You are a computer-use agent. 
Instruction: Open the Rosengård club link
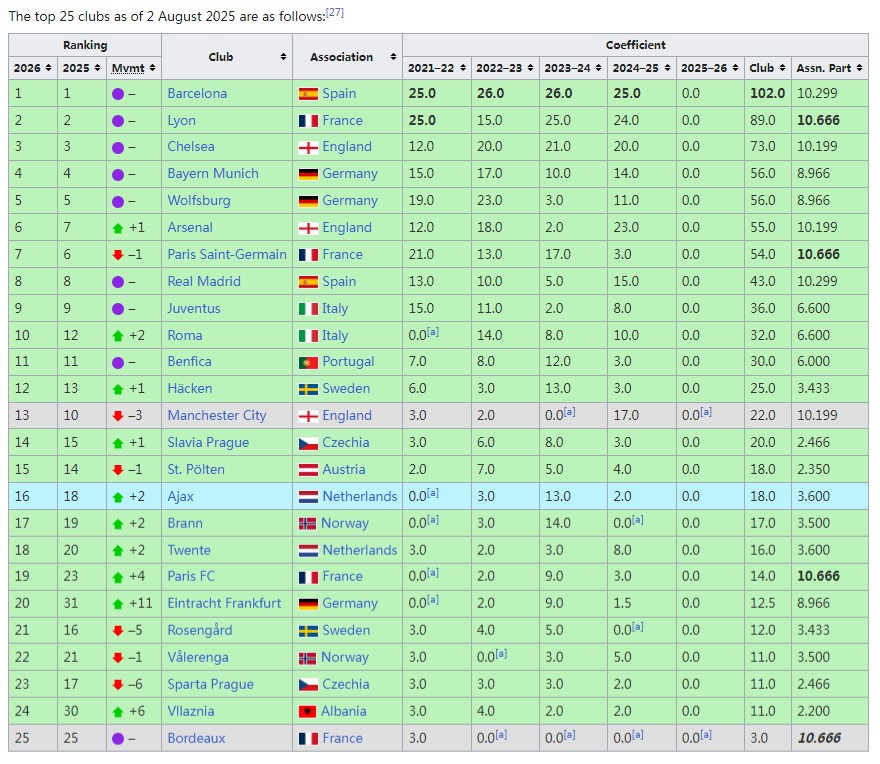(199, 630)
